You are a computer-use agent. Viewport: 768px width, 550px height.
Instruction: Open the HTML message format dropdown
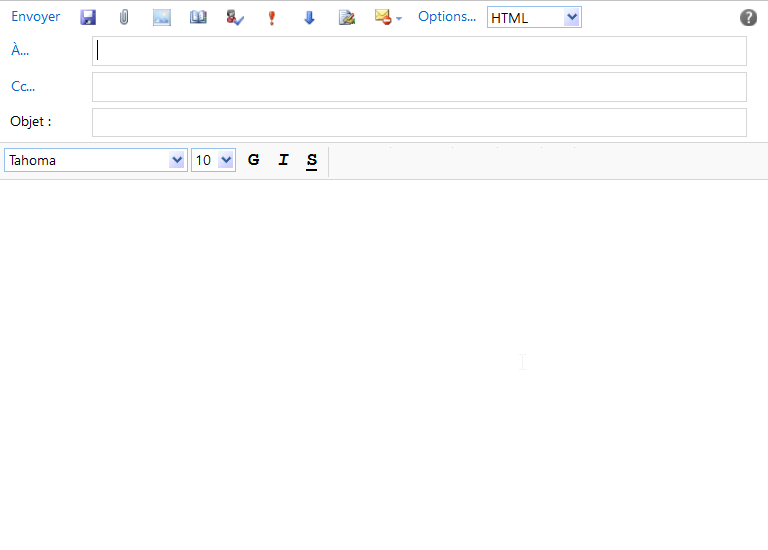(x=534, y=18)
